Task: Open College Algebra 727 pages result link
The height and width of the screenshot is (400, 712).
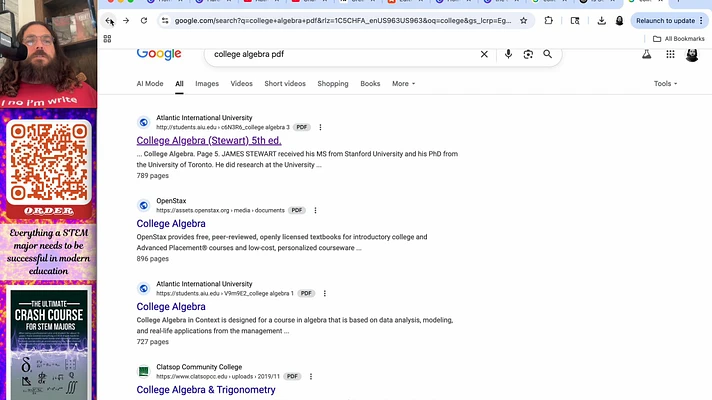Action: pyautogui.click(x=171, y=306)
